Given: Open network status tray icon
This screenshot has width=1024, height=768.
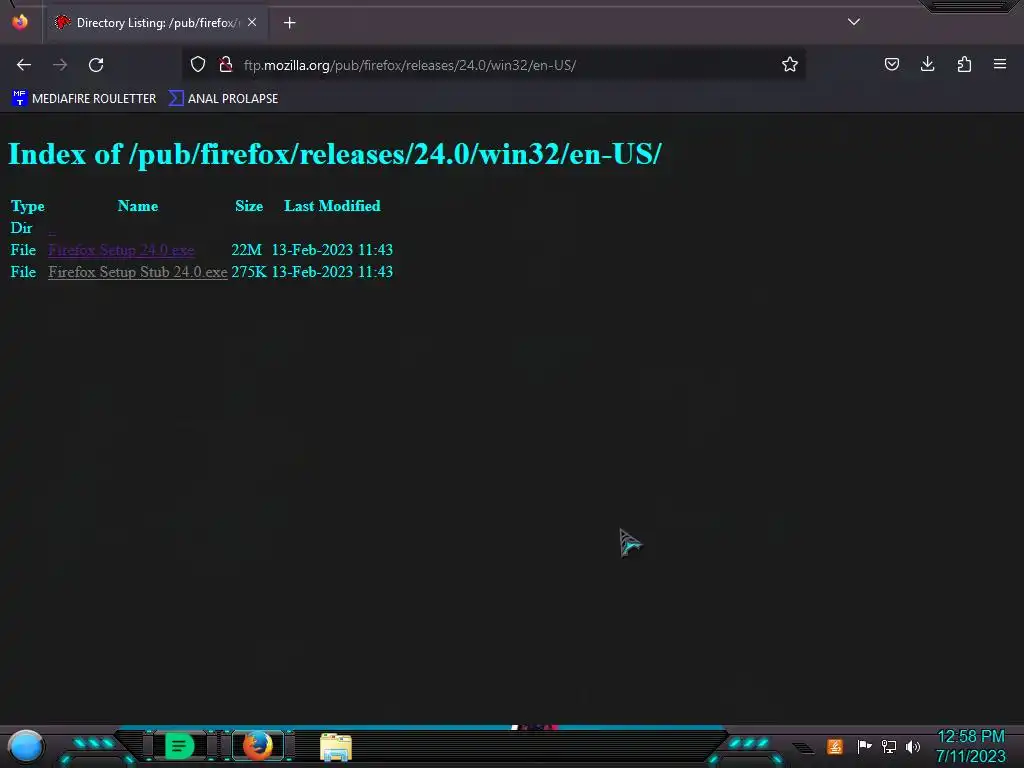Looking at the screenshot, I should [x=889, y=746].
